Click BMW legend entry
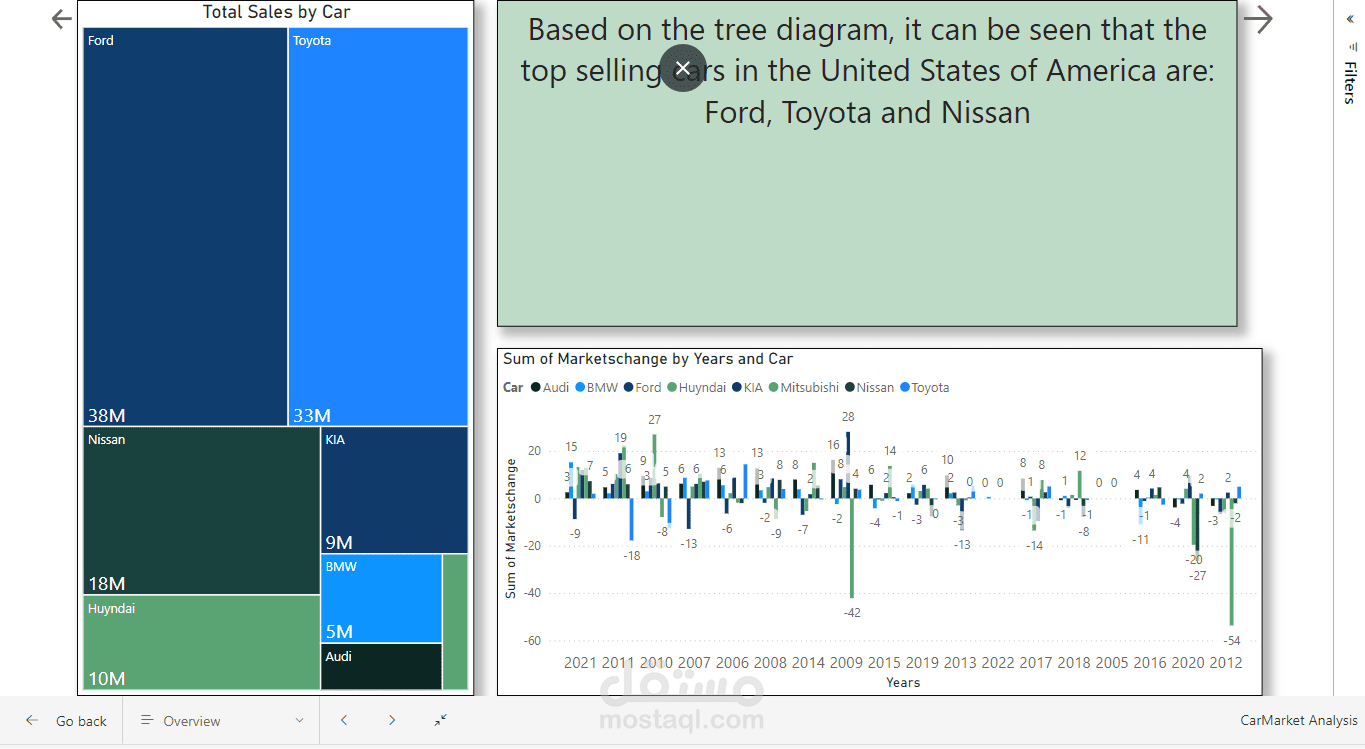Screen dimensions: 1365x749 tap(596, 388)
